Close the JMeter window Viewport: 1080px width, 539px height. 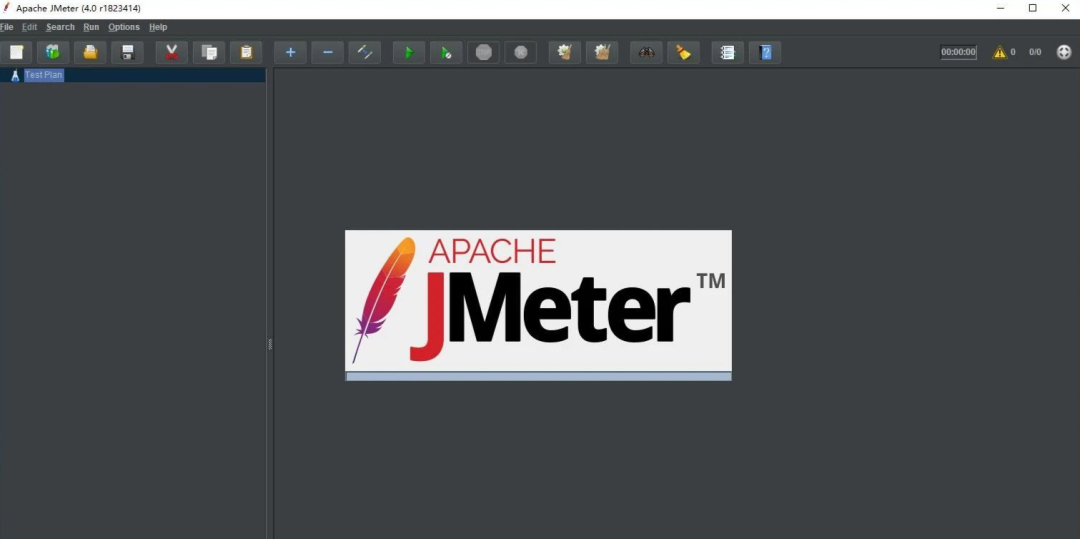[x=1065, y=8]
